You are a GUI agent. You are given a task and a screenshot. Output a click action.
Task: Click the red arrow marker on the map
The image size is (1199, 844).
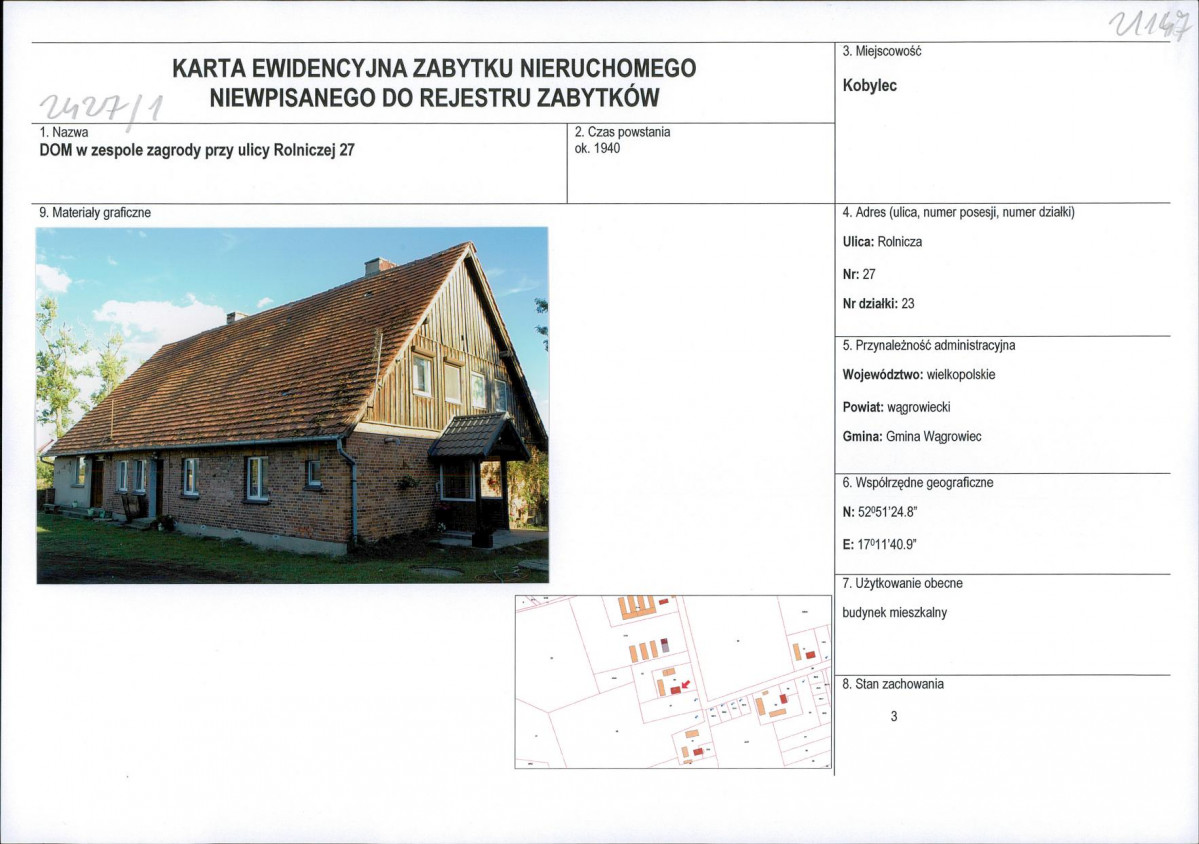click(685, 684)
